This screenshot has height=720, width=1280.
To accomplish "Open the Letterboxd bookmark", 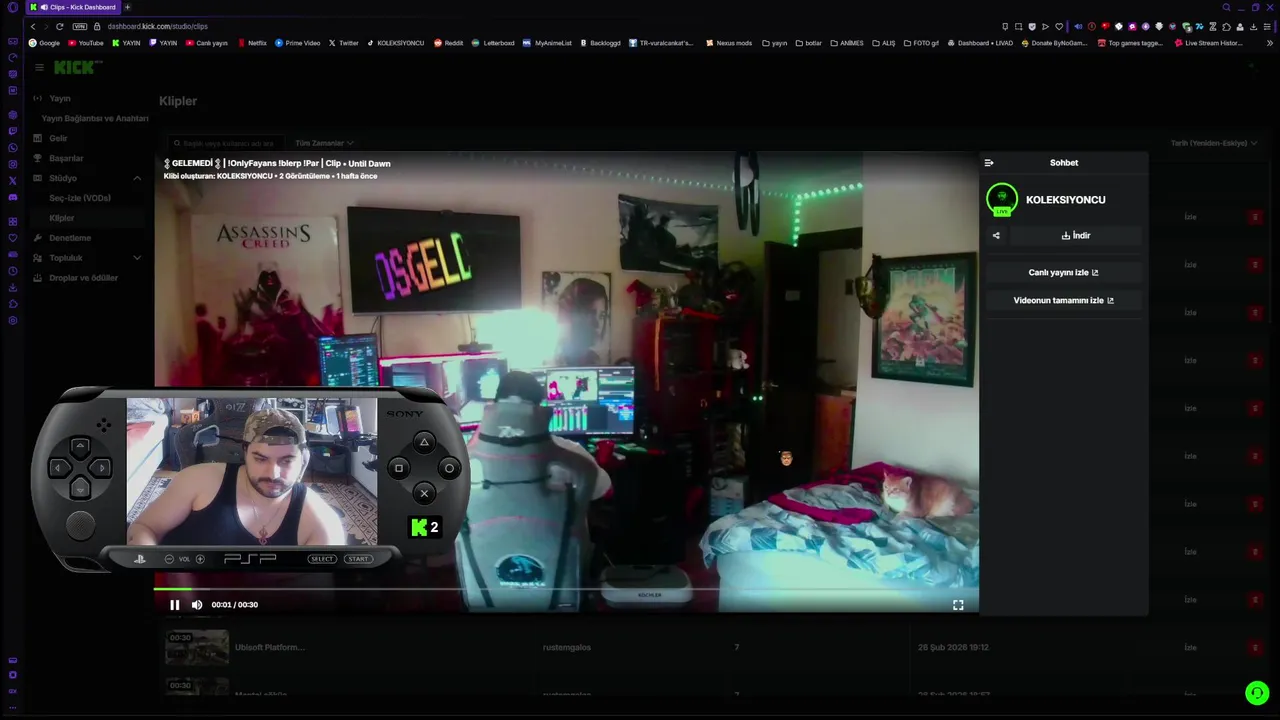I will (493, 43).
